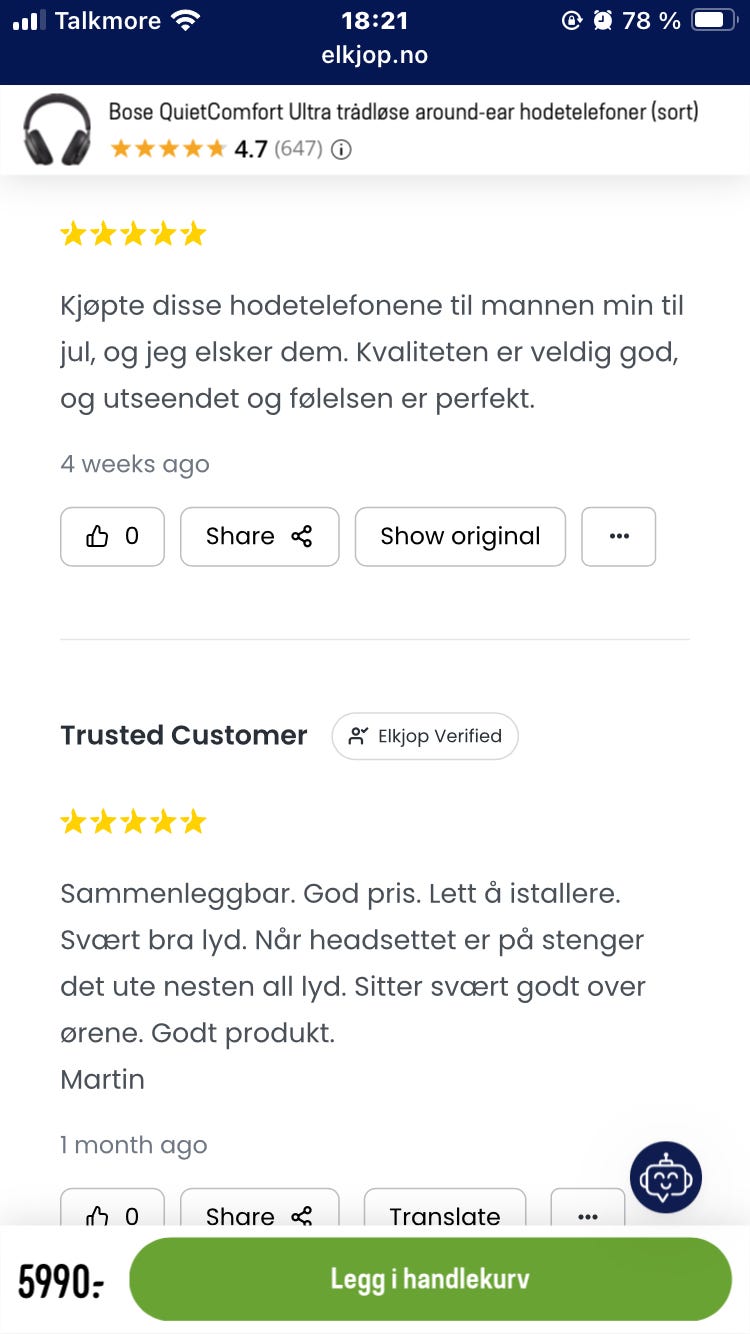
Task: Like the first review with thumbs-up
Action: point(112,537)
